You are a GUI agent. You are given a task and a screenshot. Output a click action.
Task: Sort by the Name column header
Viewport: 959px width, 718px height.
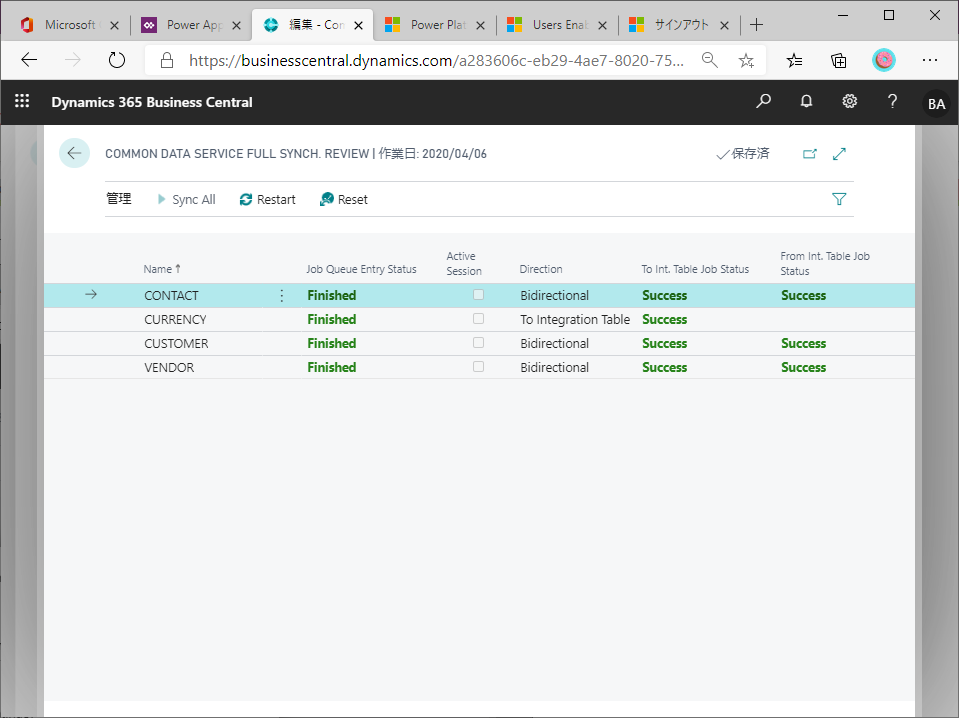(x=162, y=268)
